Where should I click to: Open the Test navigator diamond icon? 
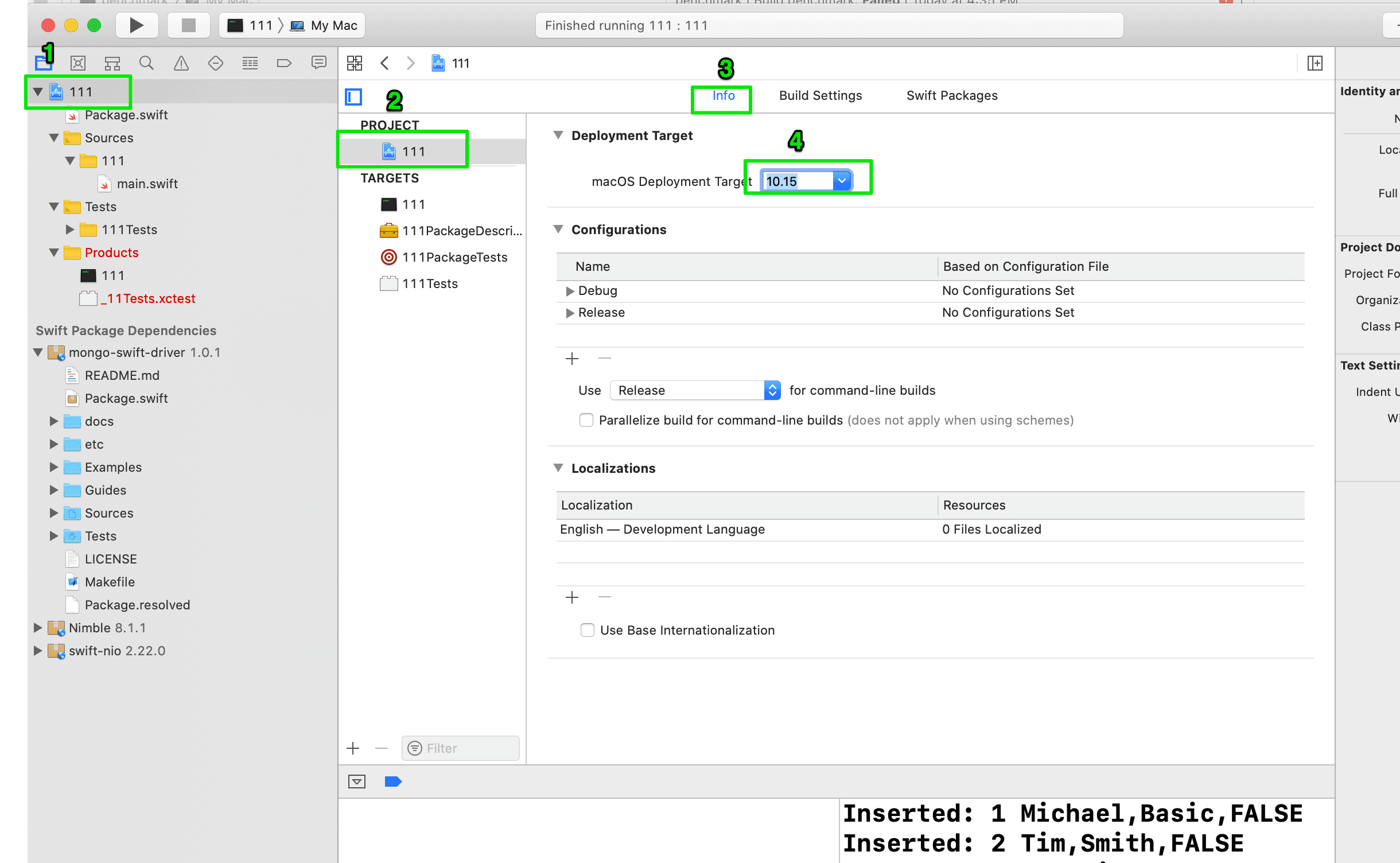216,63
